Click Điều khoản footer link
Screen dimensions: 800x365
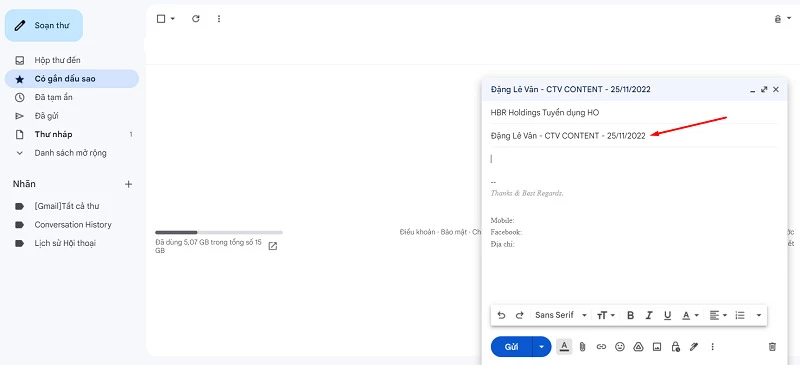coord(417,232)
